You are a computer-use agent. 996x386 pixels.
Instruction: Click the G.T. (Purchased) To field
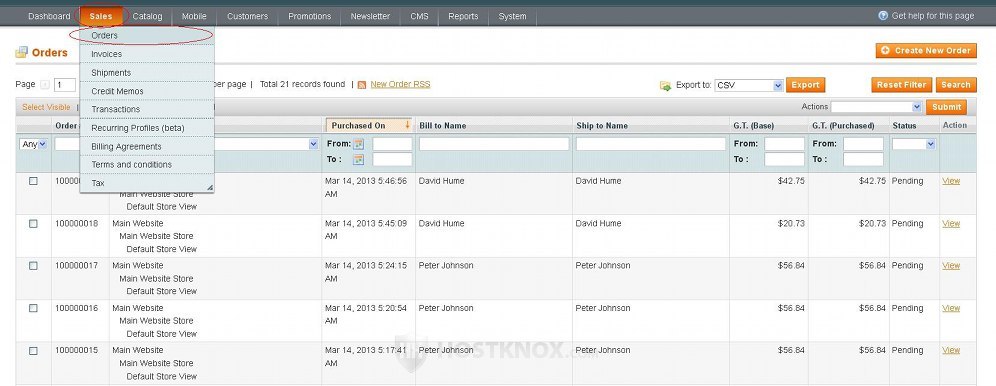[x=863, y=159]
